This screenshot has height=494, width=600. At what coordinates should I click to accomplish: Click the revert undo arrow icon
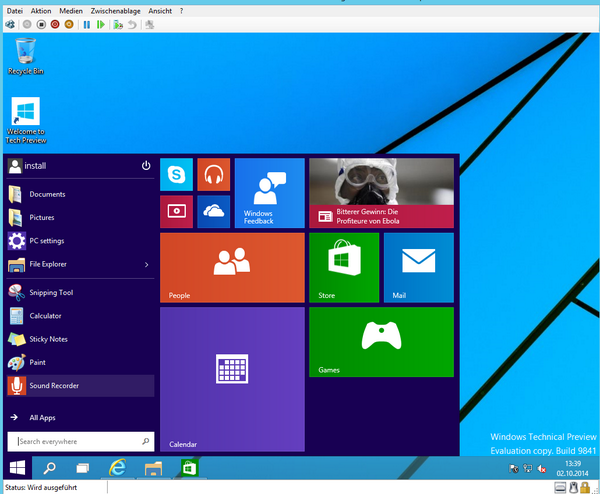pyautogui.click(x=132, y=24)
